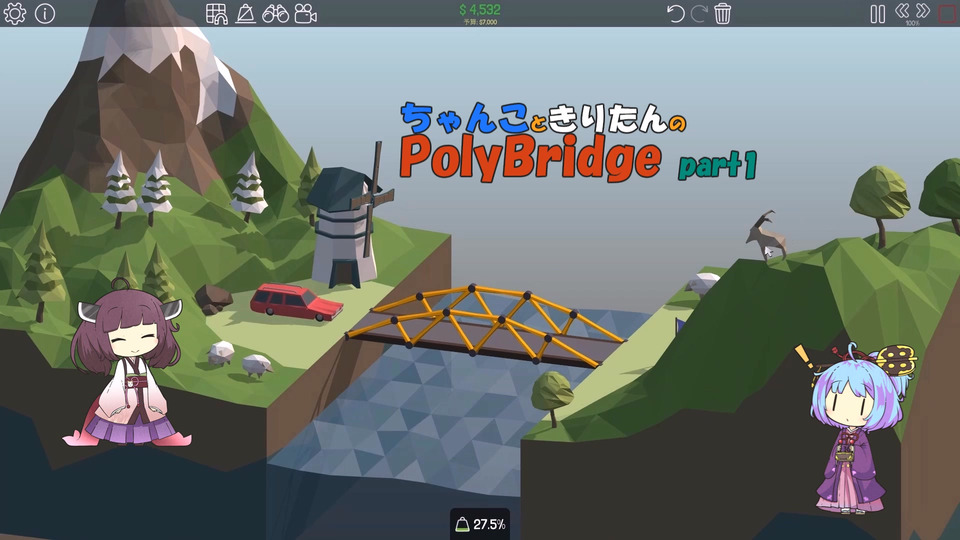Viewport: 960px width, 540px height.
Task: Redo the bridge edit
Action: [699, 13]
